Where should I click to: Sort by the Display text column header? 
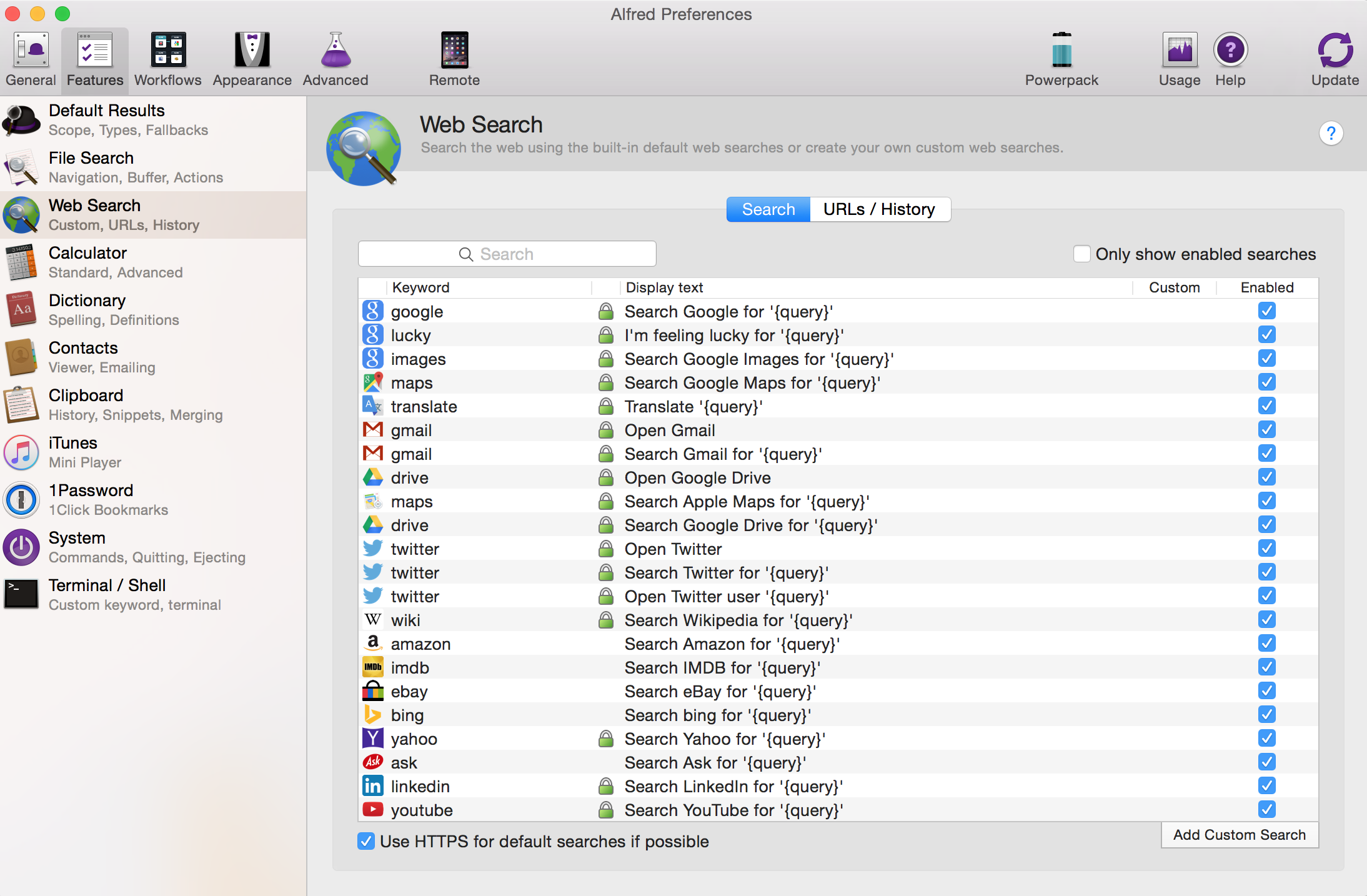(876, 287)
